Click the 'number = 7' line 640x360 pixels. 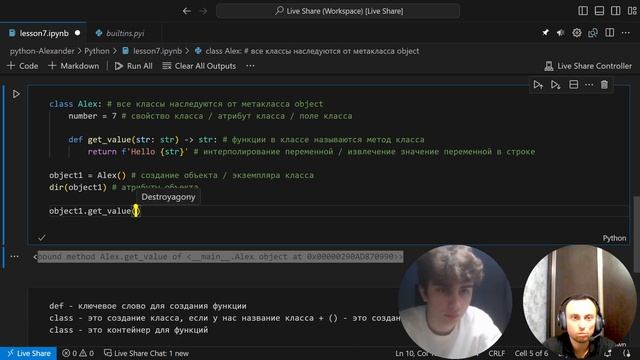pyautogui.click(x=93, y=116)
